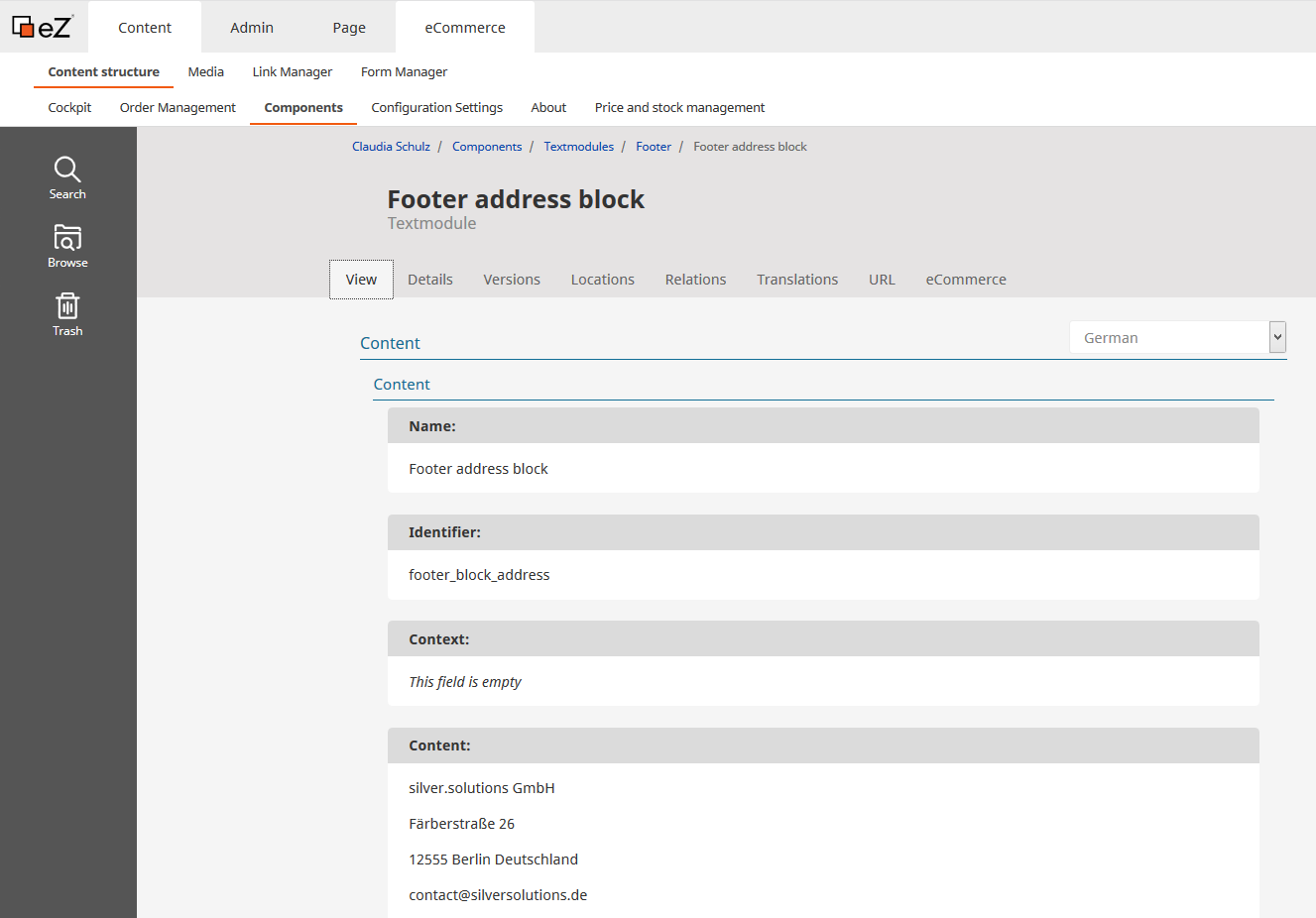Open Form Manager submenu item
The width and height of the screenshot is (1316, 918).
[x=404, y=72]
